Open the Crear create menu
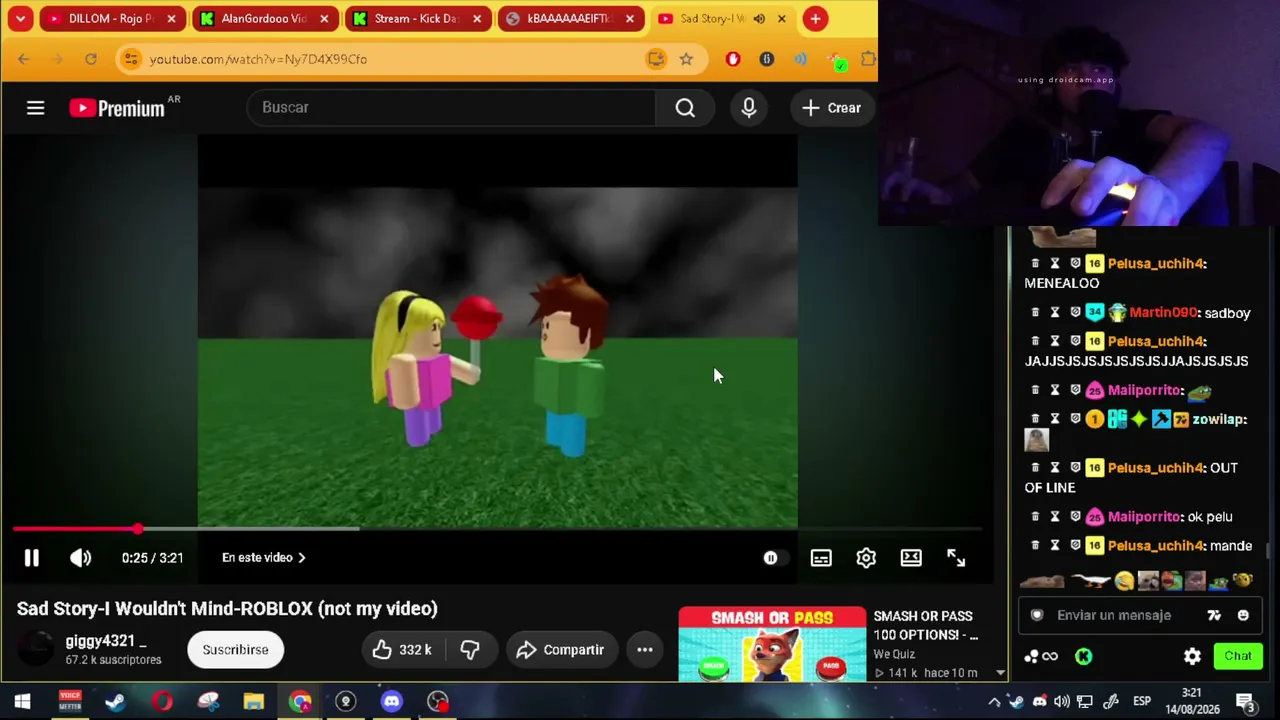This screenshot has width=1280, height=720. click(x=832, y=108)
